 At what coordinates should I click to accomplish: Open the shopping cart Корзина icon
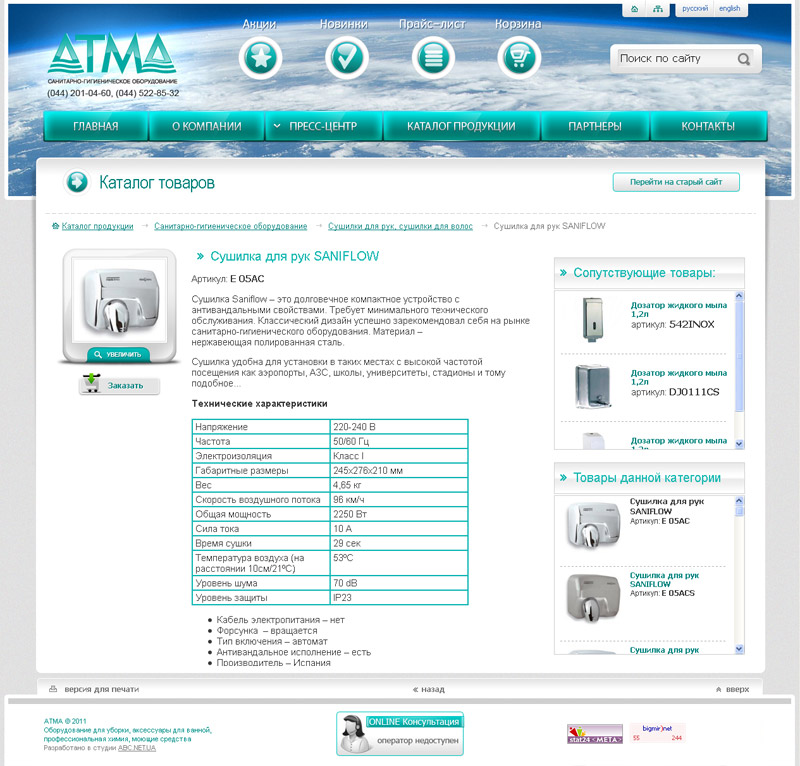pos(518,58)
